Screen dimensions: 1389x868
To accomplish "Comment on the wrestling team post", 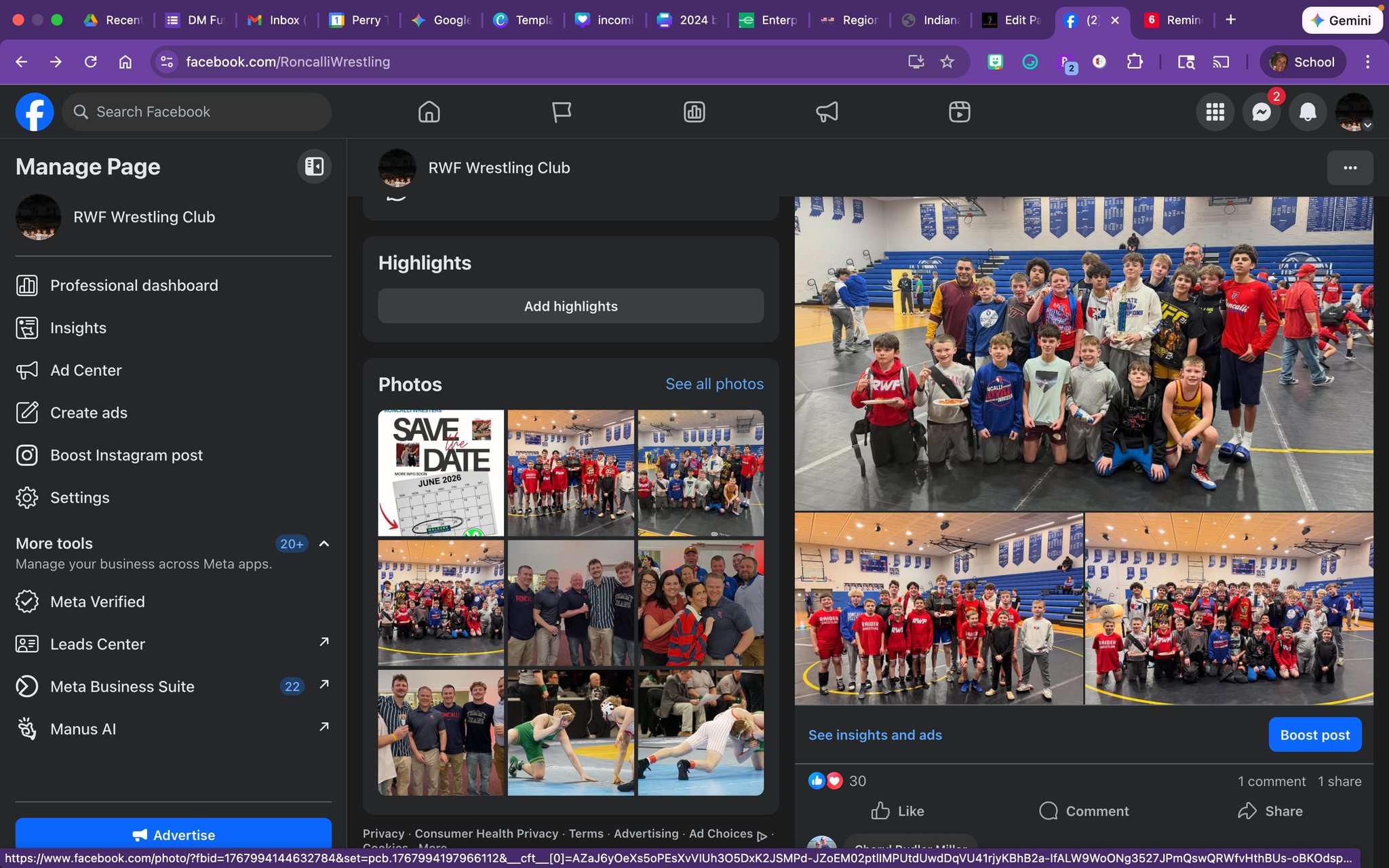I will pos(1084,811).
